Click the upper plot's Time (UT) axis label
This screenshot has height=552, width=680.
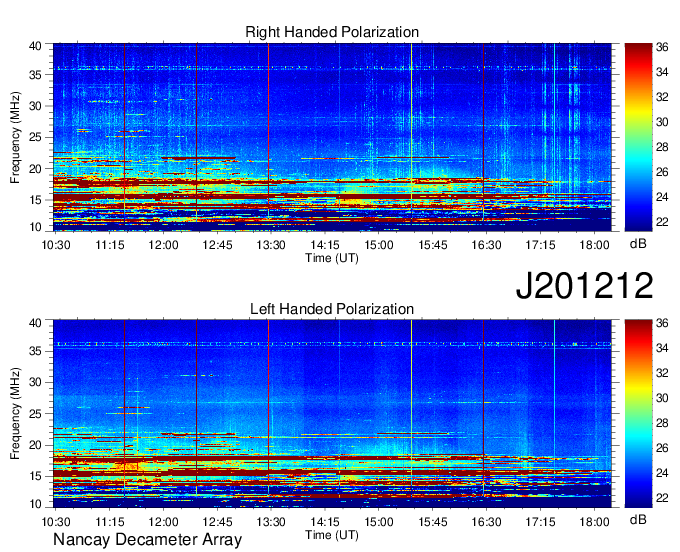coord(332,258)
